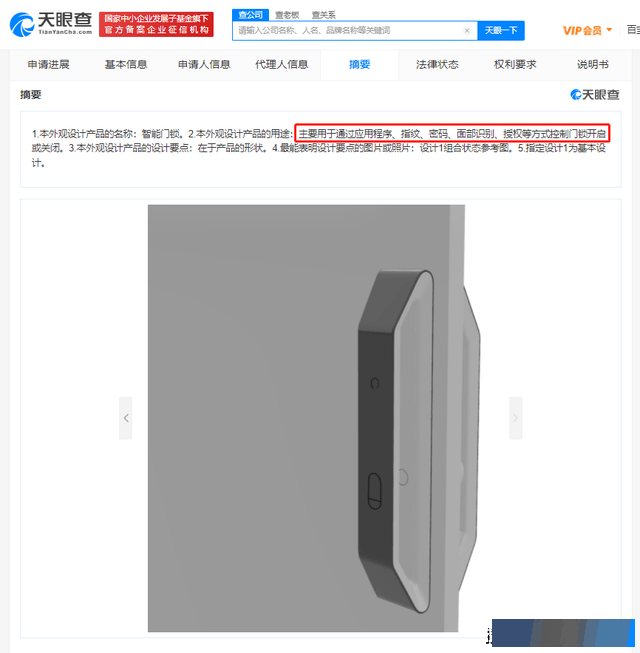Select the 查关系 search tab
The width and height of the screenshot is (640, 653).
point(324,15)
